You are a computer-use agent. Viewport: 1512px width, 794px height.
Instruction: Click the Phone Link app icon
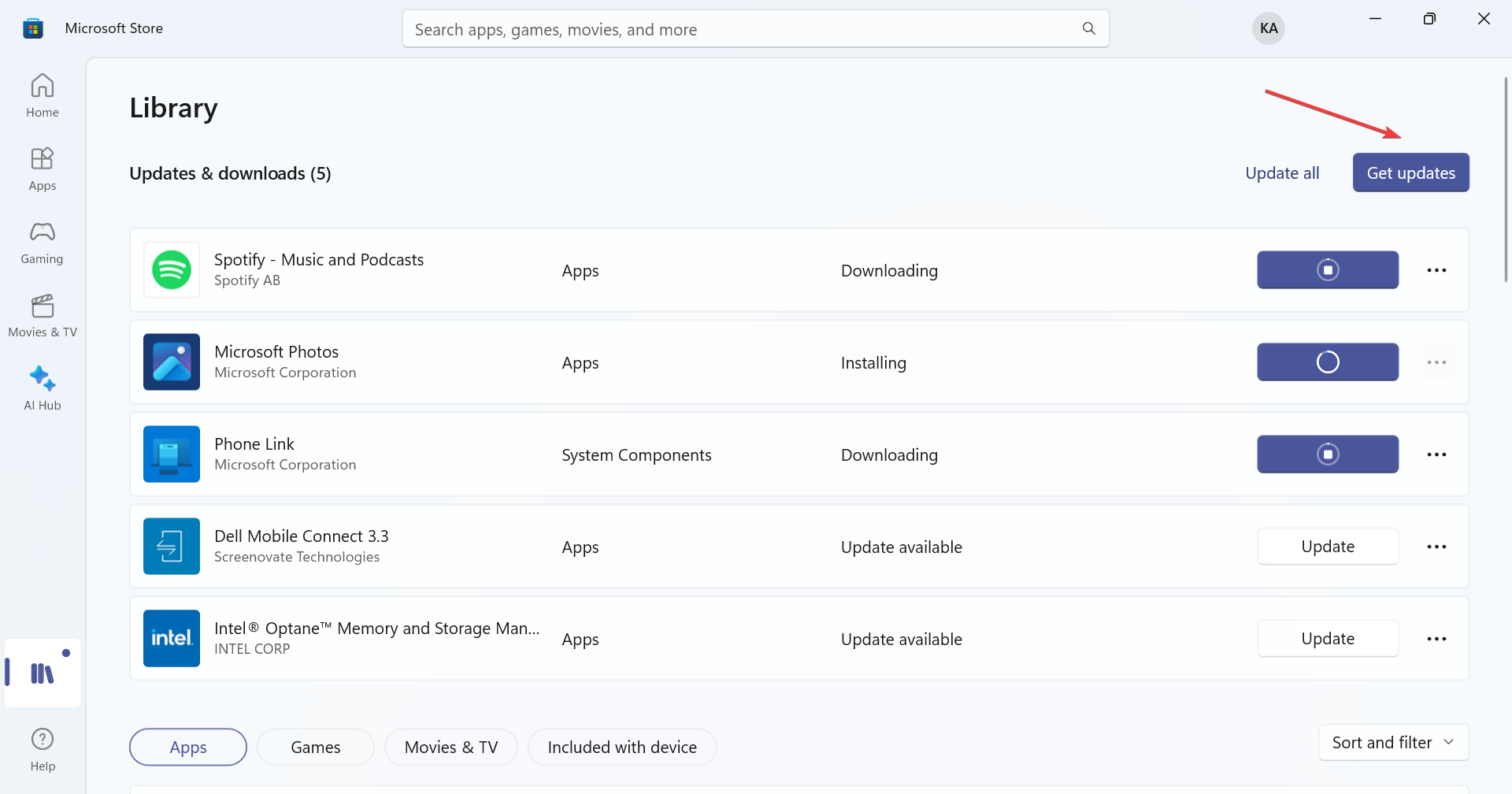pos(172,455)
